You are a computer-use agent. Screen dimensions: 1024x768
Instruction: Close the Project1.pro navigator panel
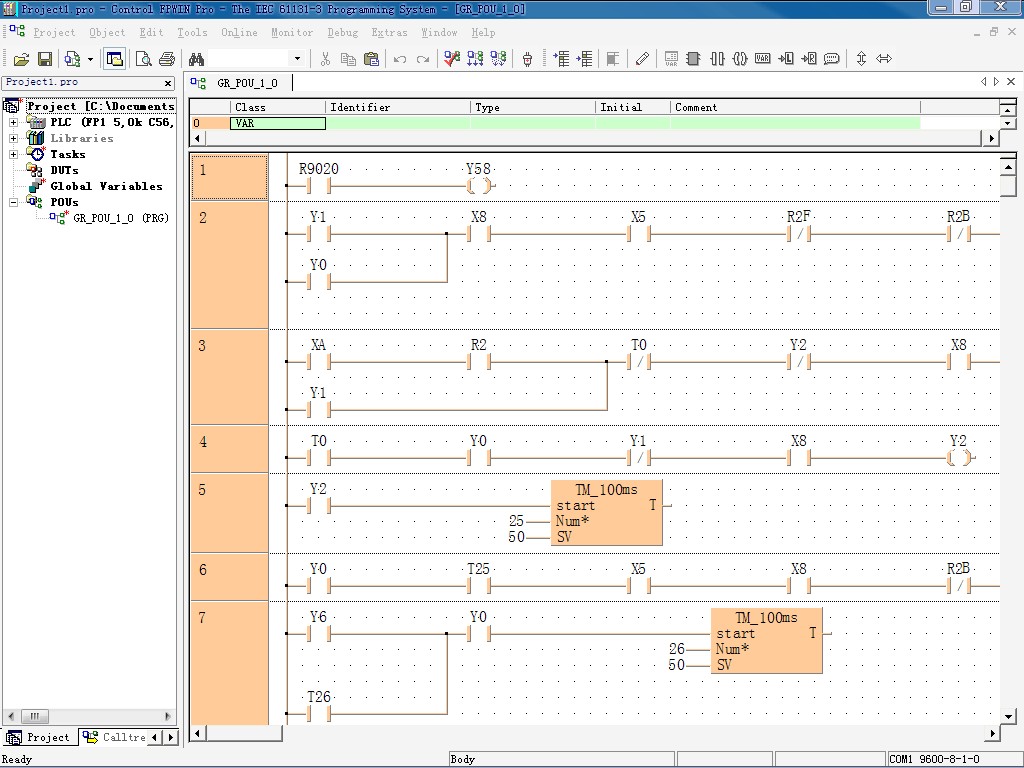tap(168, 83)
